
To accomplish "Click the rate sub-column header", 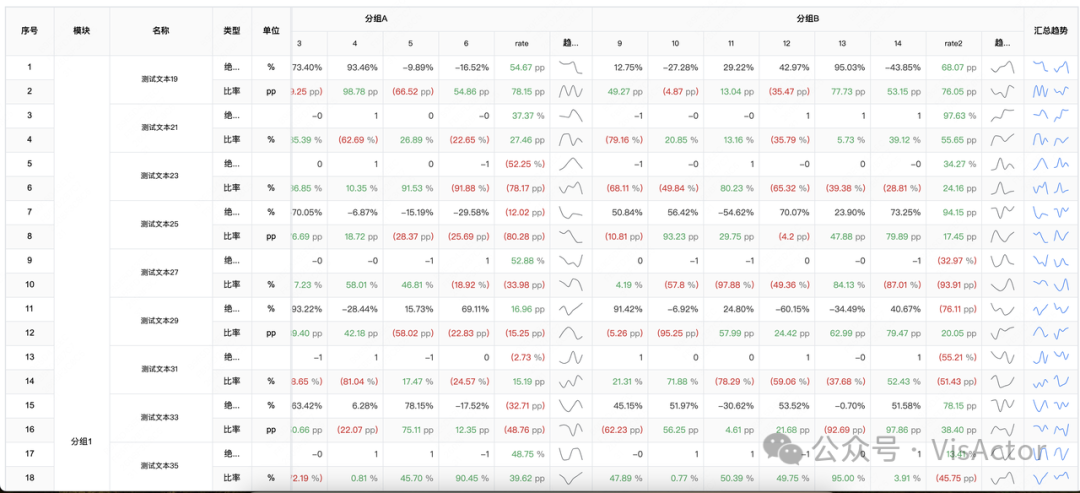I will (522, 44).
